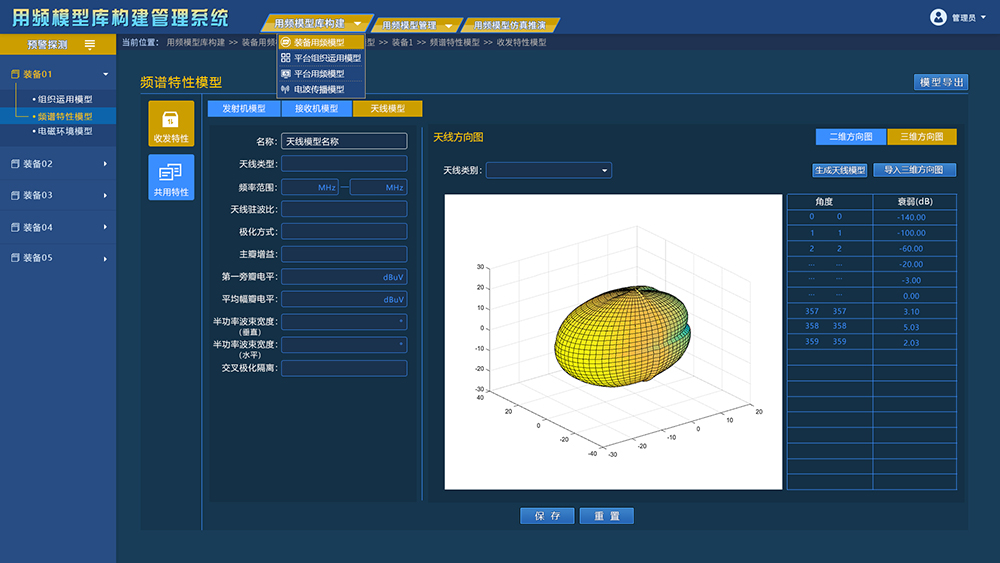
Task: Click the 生成天线模型 button
Action: click(x=840, y=170)
